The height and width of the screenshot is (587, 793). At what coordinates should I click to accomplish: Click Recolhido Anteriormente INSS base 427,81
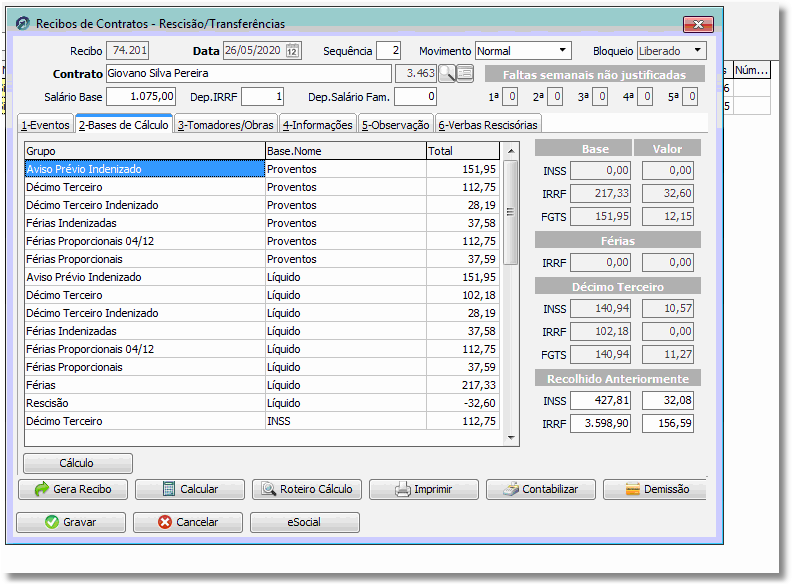(600, 400)
